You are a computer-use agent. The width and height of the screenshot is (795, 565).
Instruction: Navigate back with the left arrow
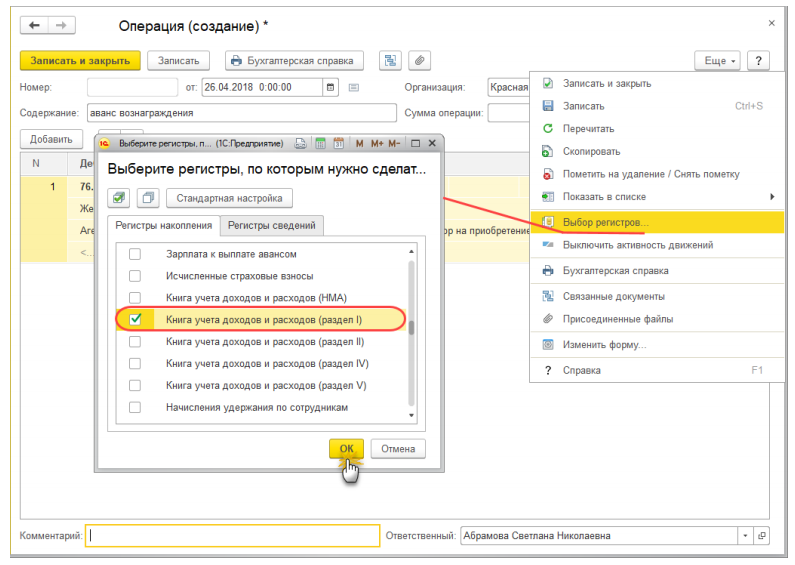[34, 25]
